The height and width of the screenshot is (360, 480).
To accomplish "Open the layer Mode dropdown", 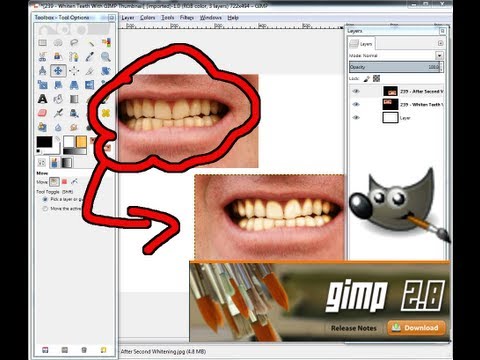I will pyautogui.click(x=439, y=56).
